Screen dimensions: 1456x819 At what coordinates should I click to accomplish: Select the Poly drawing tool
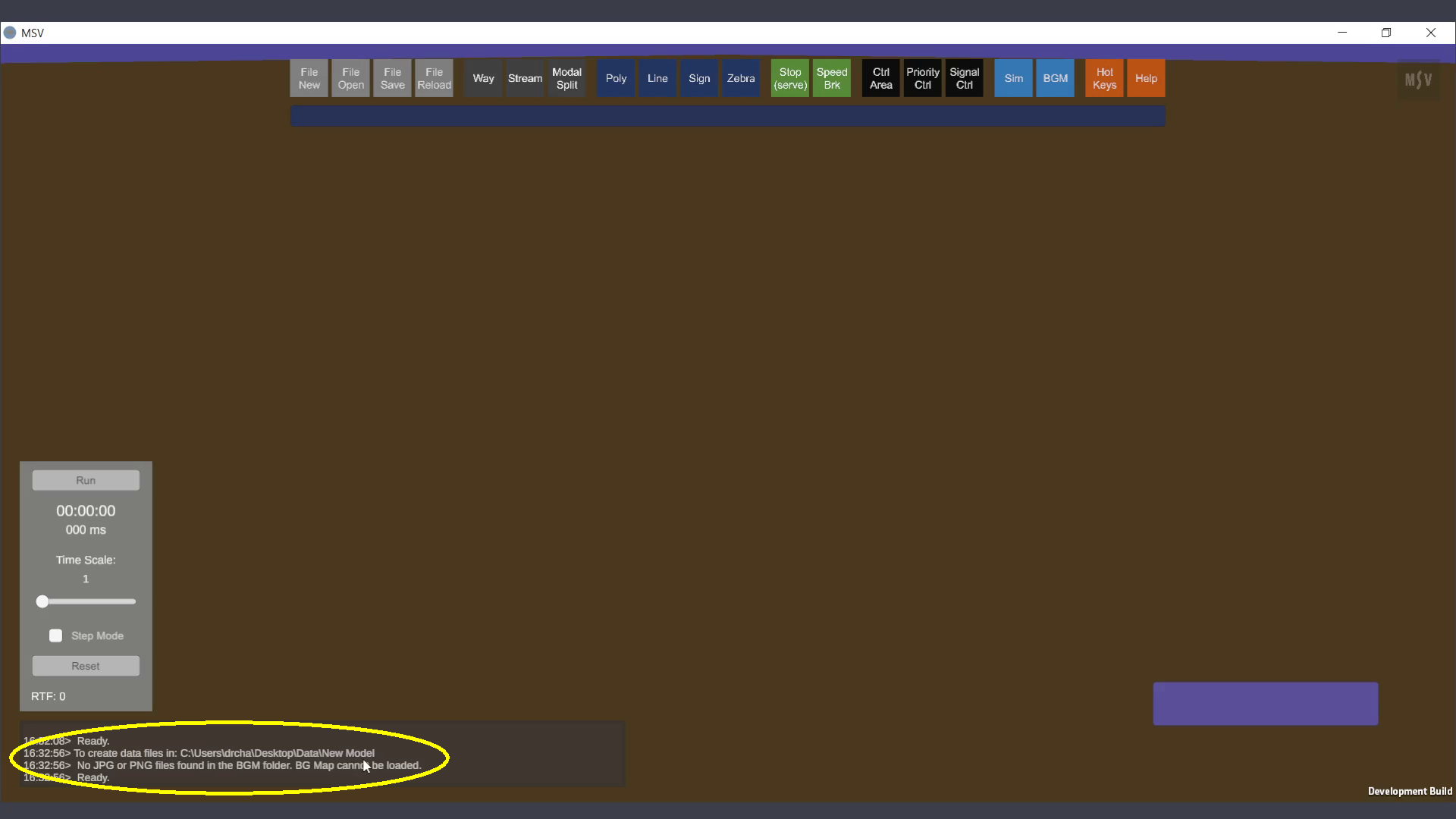[616, 78]
